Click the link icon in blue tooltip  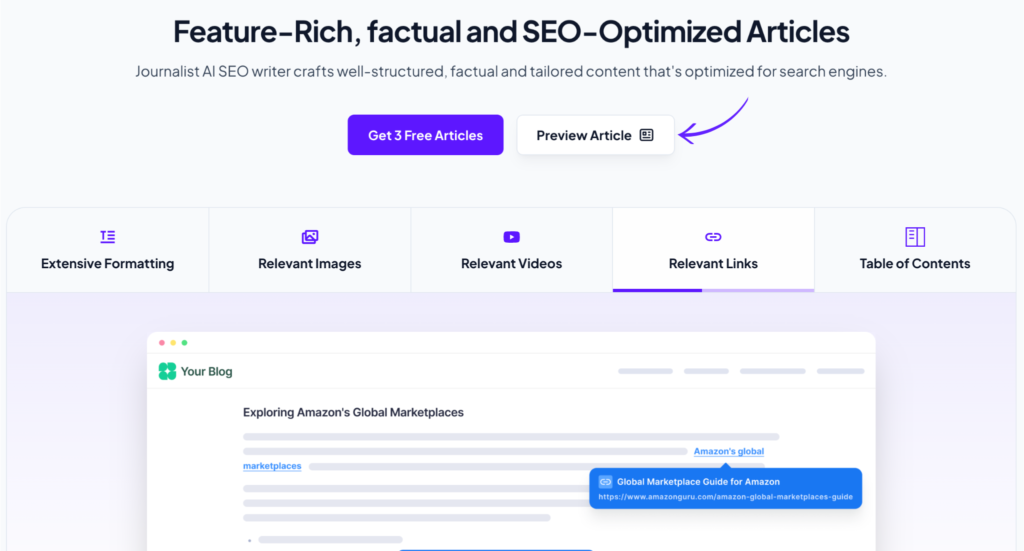[605, 482]
